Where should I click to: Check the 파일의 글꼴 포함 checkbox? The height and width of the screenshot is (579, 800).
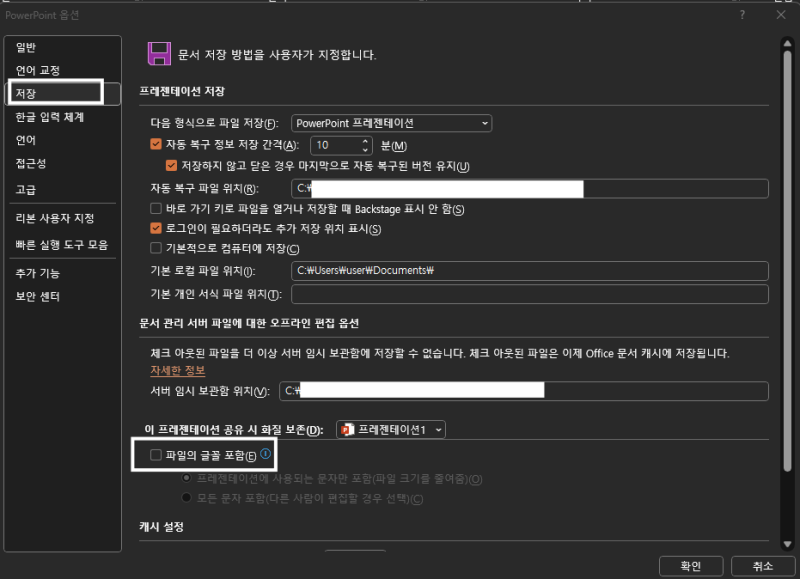156,455
